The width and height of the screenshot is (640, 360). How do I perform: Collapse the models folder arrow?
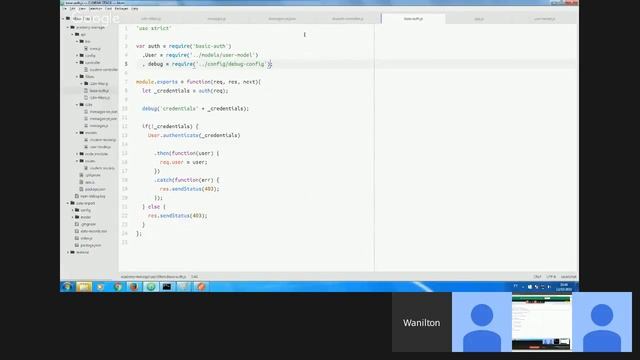coord(77,133)
